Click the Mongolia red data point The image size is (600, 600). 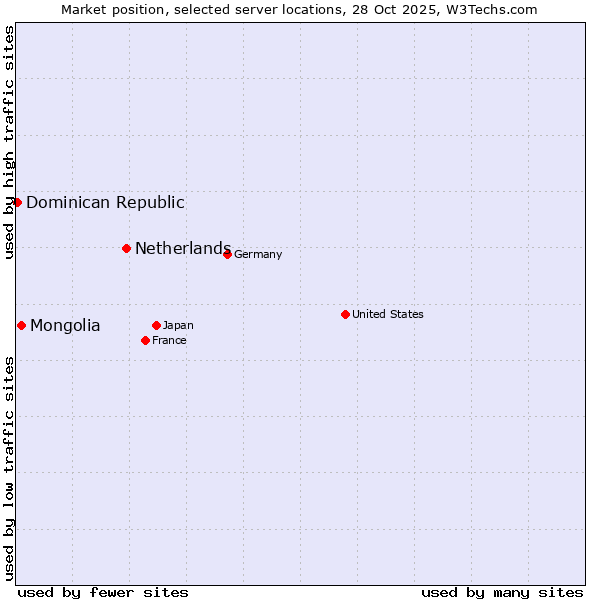coord(21,325)
